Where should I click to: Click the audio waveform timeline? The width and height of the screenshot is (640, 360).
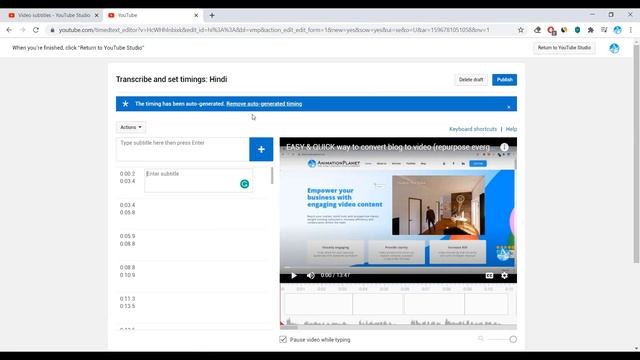coord(398,322)
